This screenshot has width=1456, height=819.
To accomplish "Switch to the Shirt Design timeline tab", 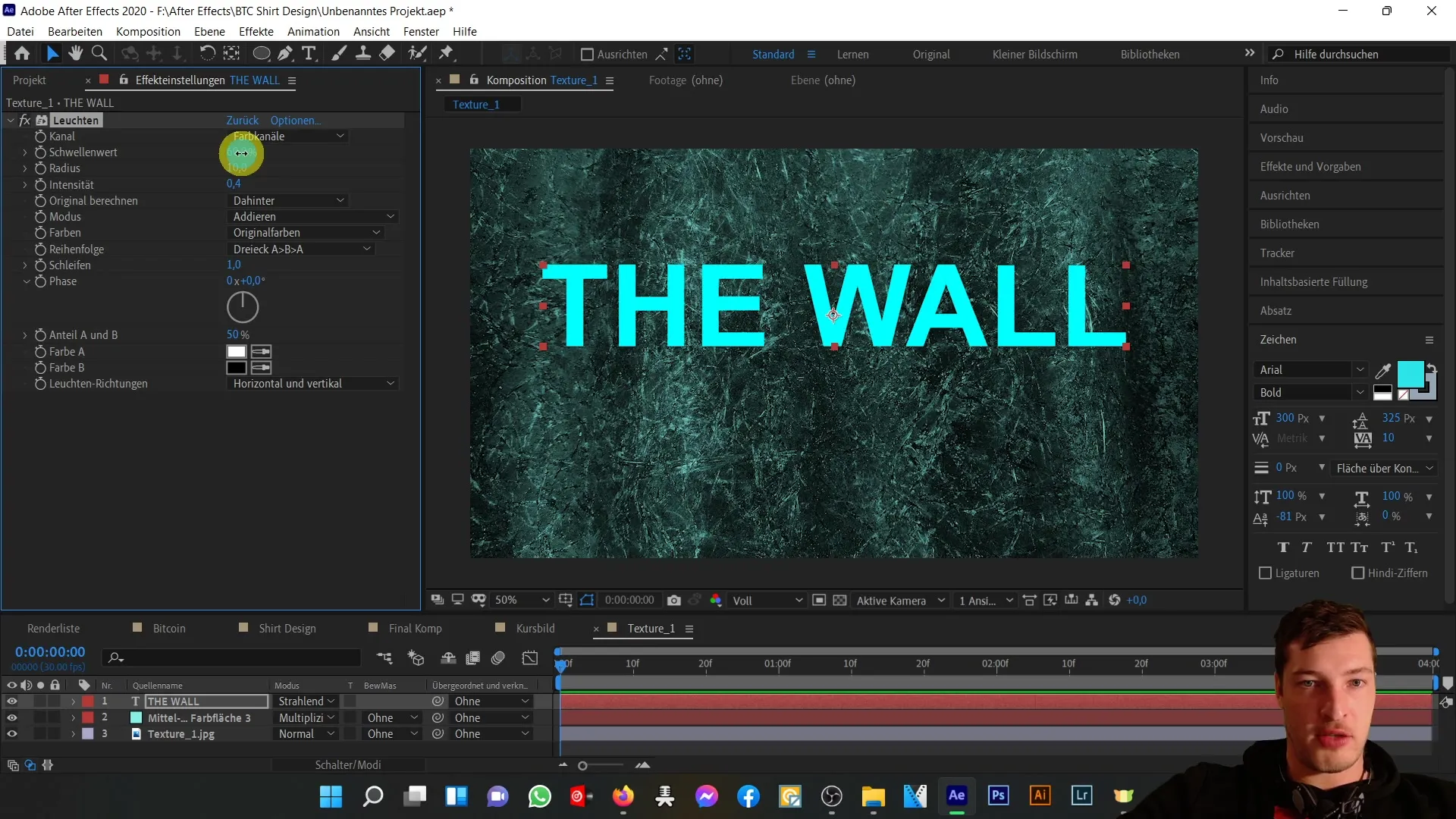I will (287, 628).
